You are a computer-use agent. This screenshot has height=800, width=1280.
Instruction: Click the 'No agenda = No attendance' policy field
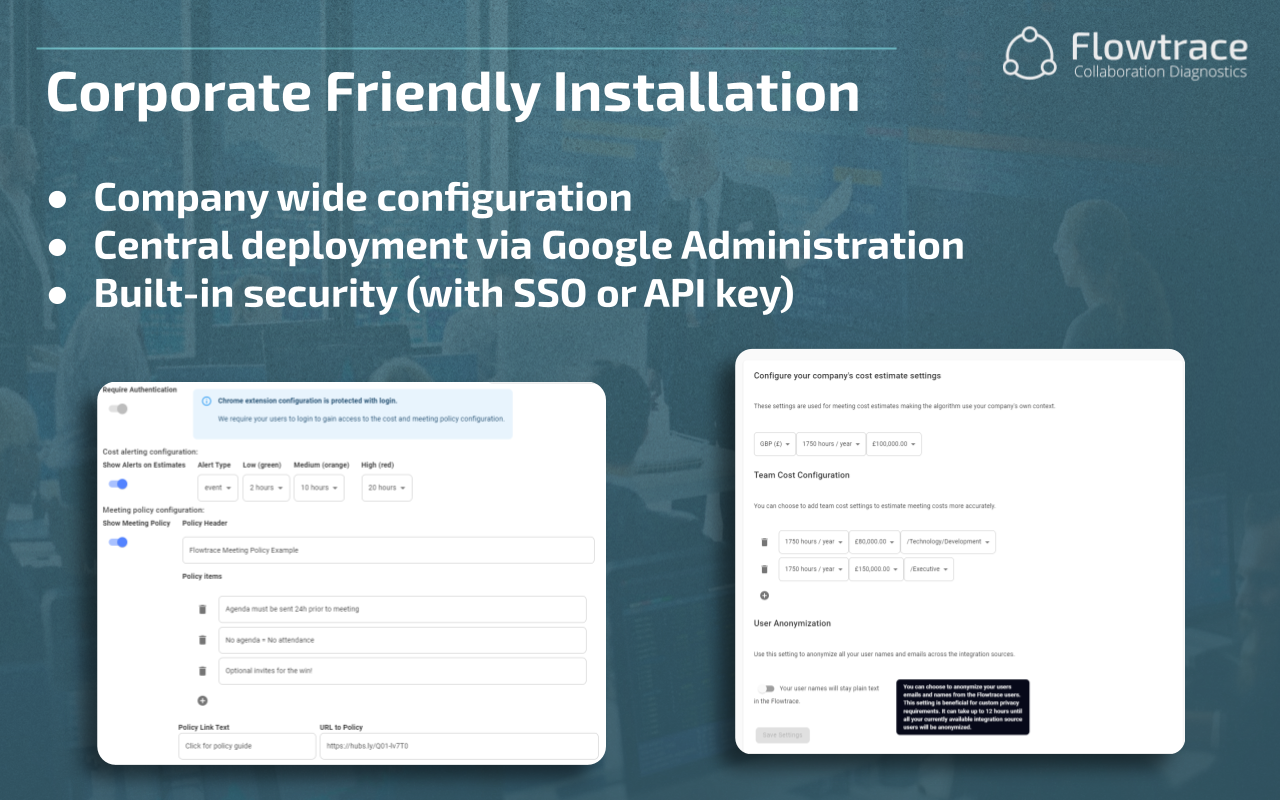click(x=402, y=640)
